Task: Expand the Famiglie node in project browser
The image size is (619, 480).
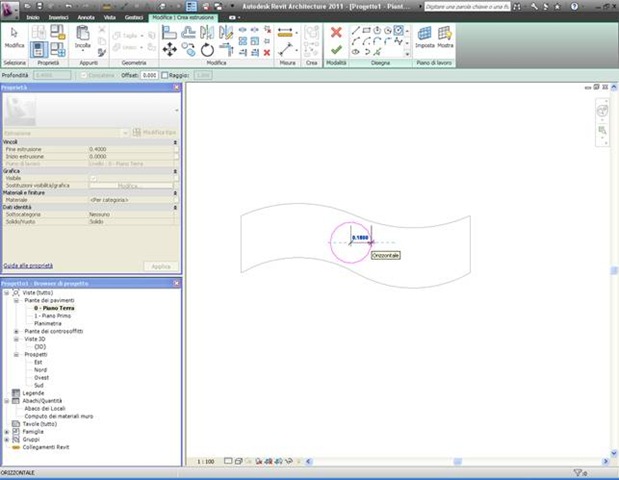Action: coord(7,430)
